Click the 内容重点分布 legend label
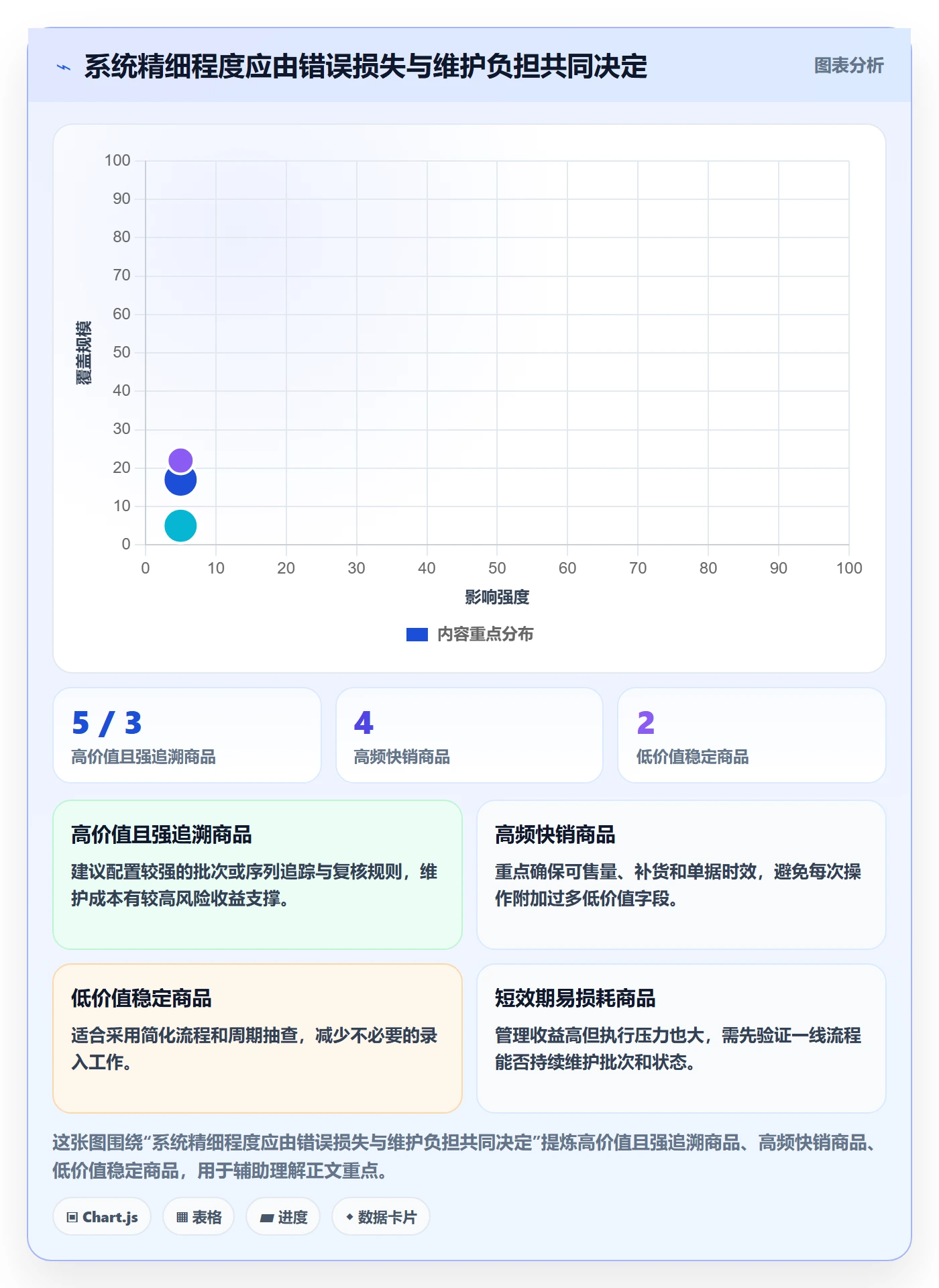Image resolution: width=939 pixels, height=1288 pixels. coord(485,635)
